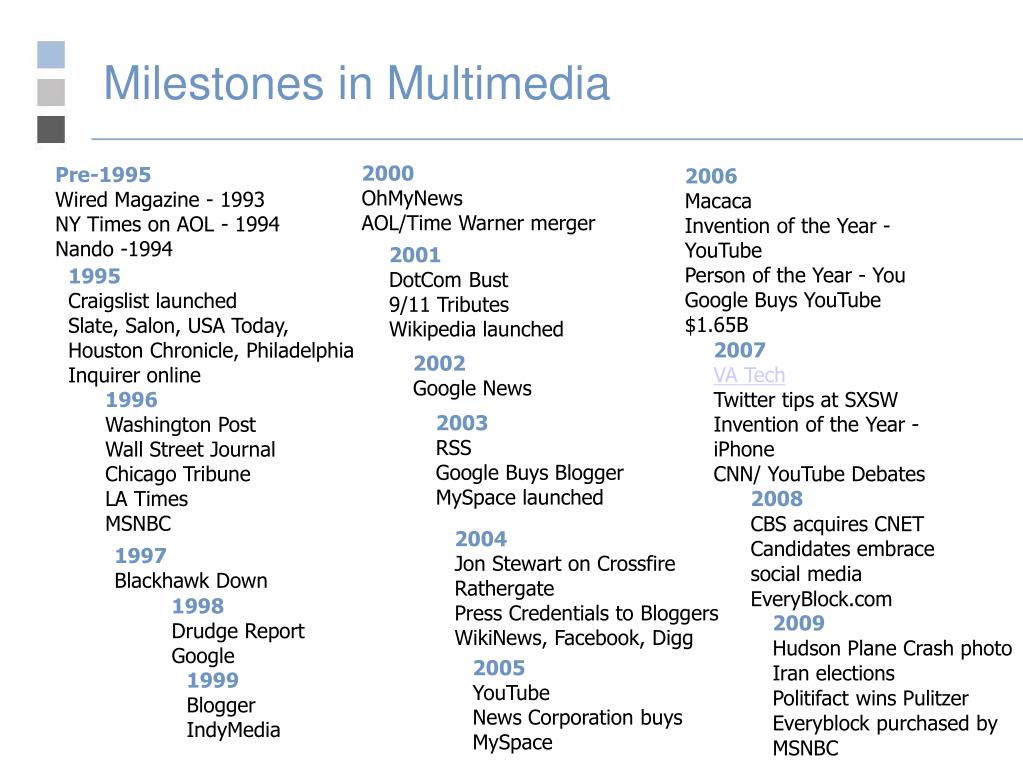1023x767 pixels.
Task: Click 9/11 Tributes entry
Action: click(449, 305)
